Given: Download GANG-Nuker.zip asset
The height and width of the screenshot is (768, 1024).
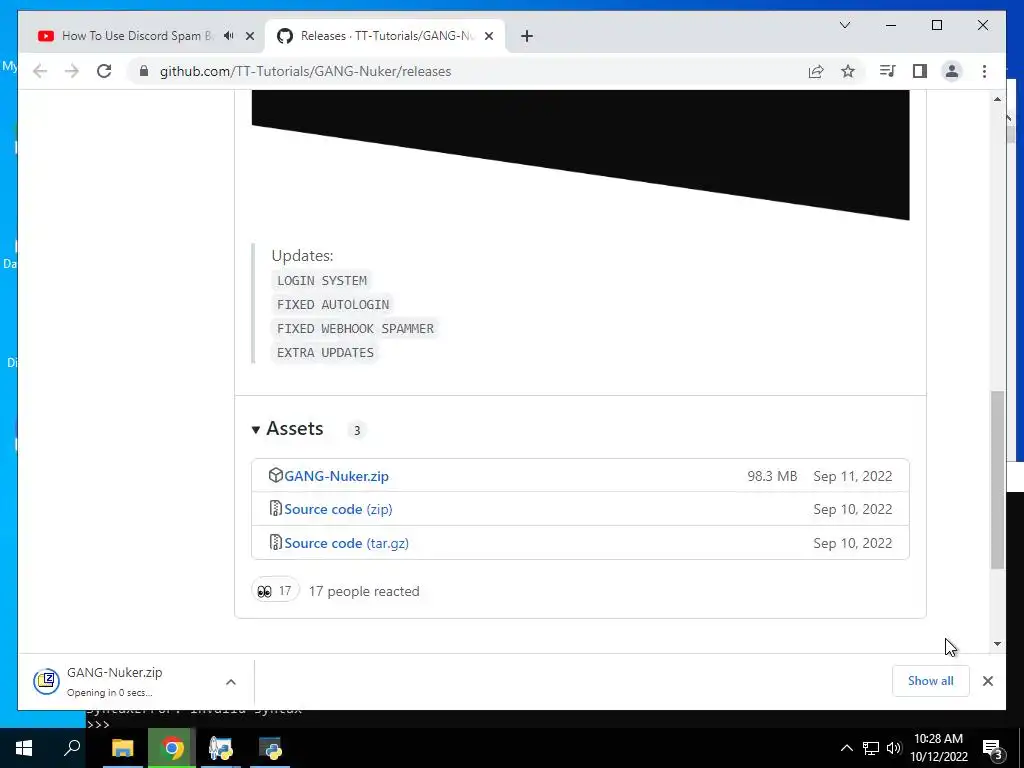Looking at the screenshot, I should 336,476.
